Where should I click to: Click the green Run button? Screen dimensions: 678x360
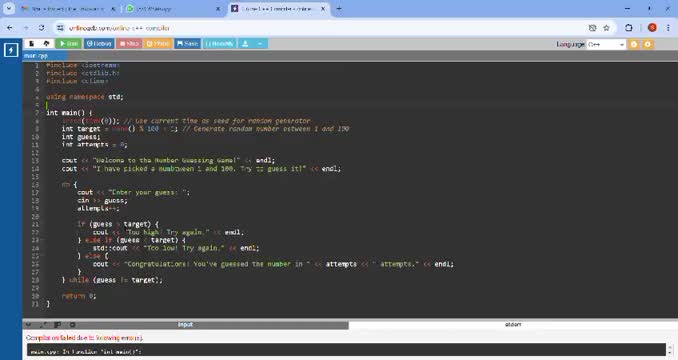tap(69, 44)
